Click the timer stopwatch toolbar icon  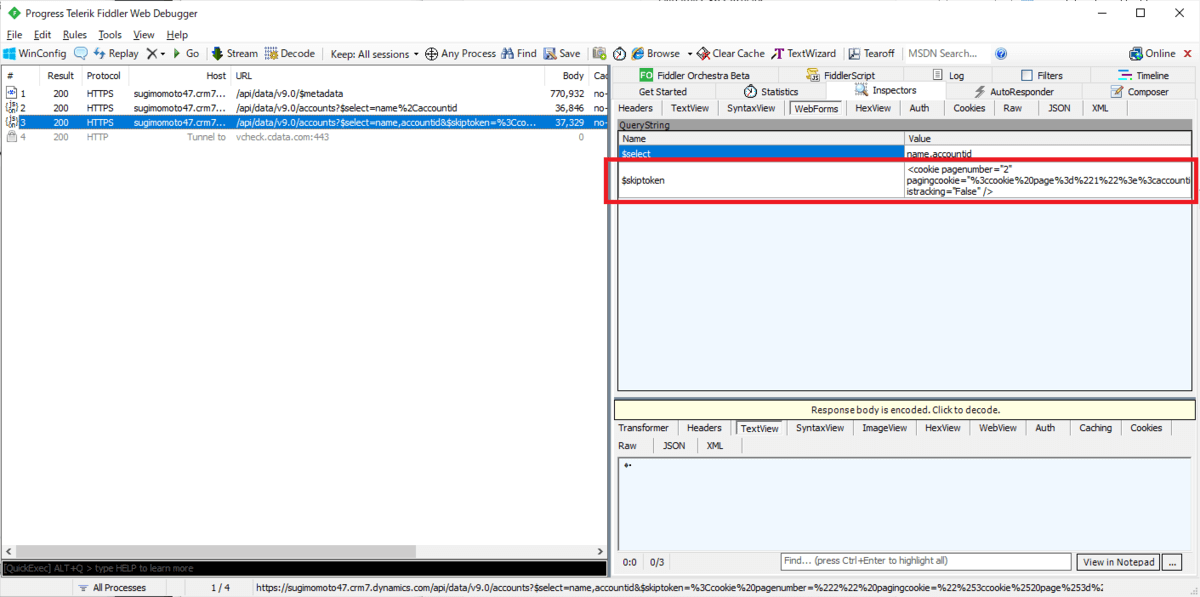620,54
